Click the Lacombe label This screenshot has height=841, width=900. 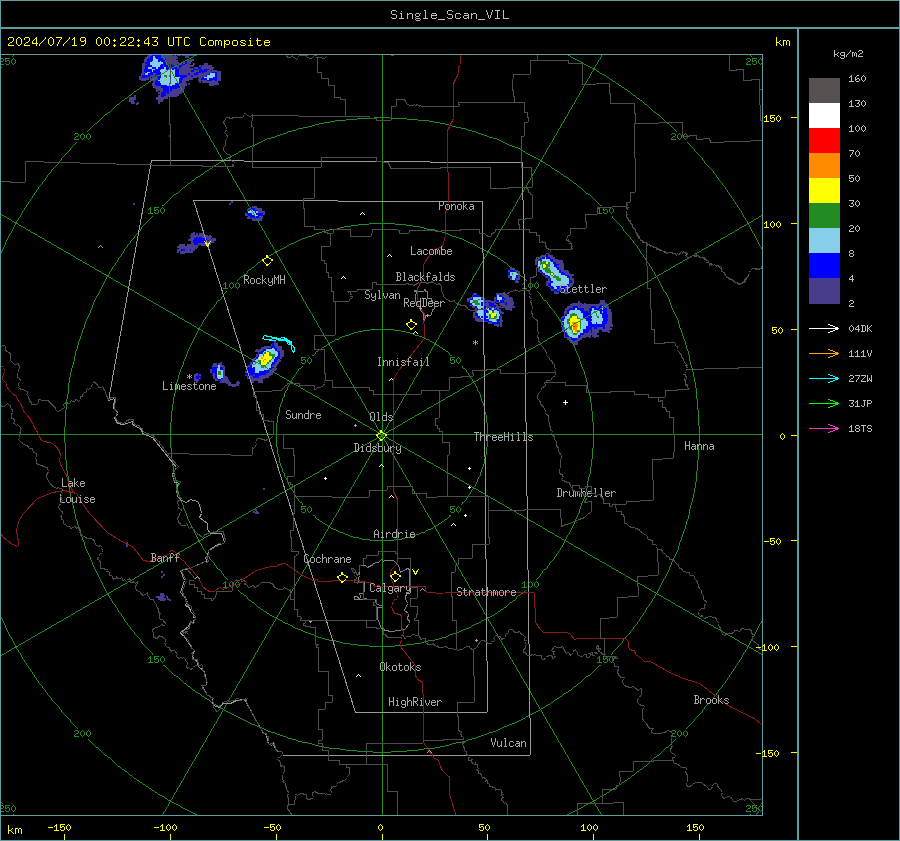pyautogui.click(x=431, y=251)
